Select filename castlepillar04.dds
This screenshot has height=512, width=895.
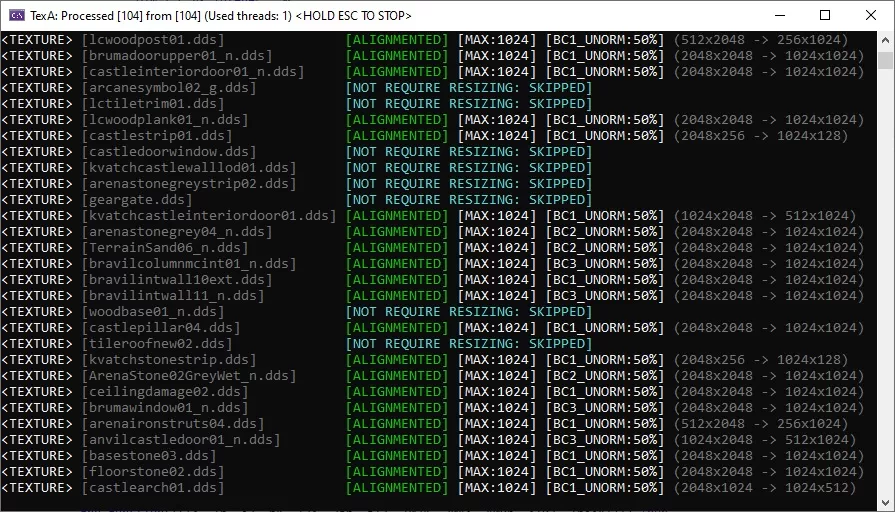pyautogui.click(x=161, y=328)
